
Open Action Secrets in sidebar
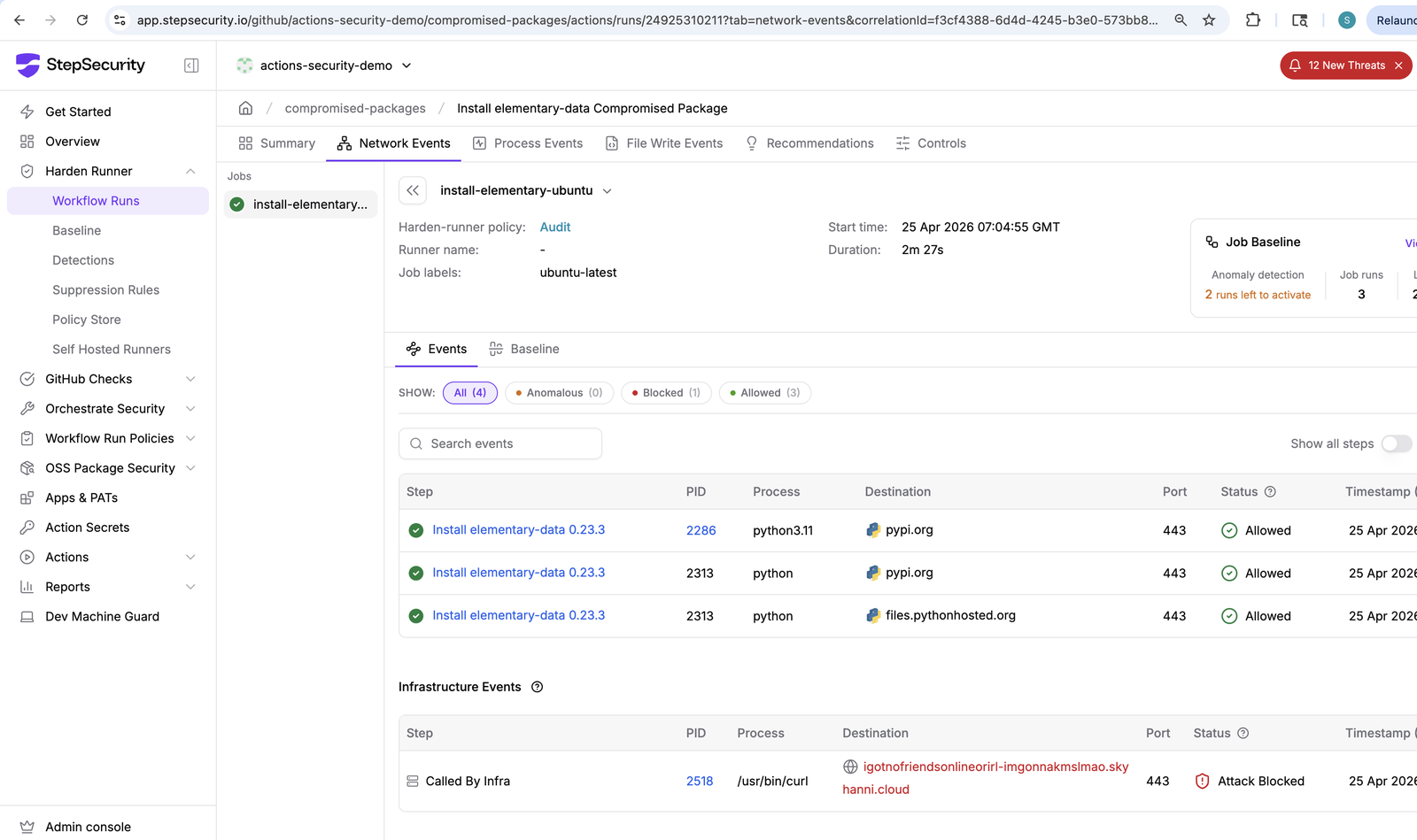(x=88, y=528)
